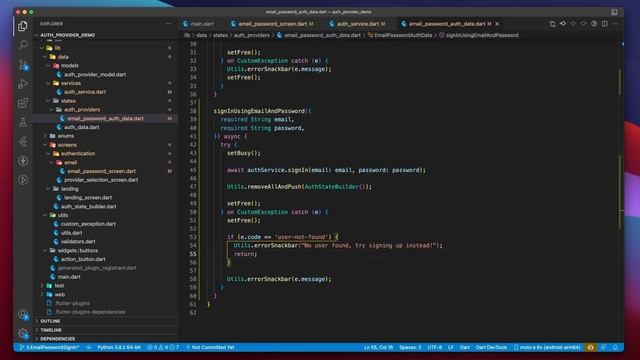Screen dimensions: 640x360
Task: Expand the web folder
Action: click(x=60, y=294)
